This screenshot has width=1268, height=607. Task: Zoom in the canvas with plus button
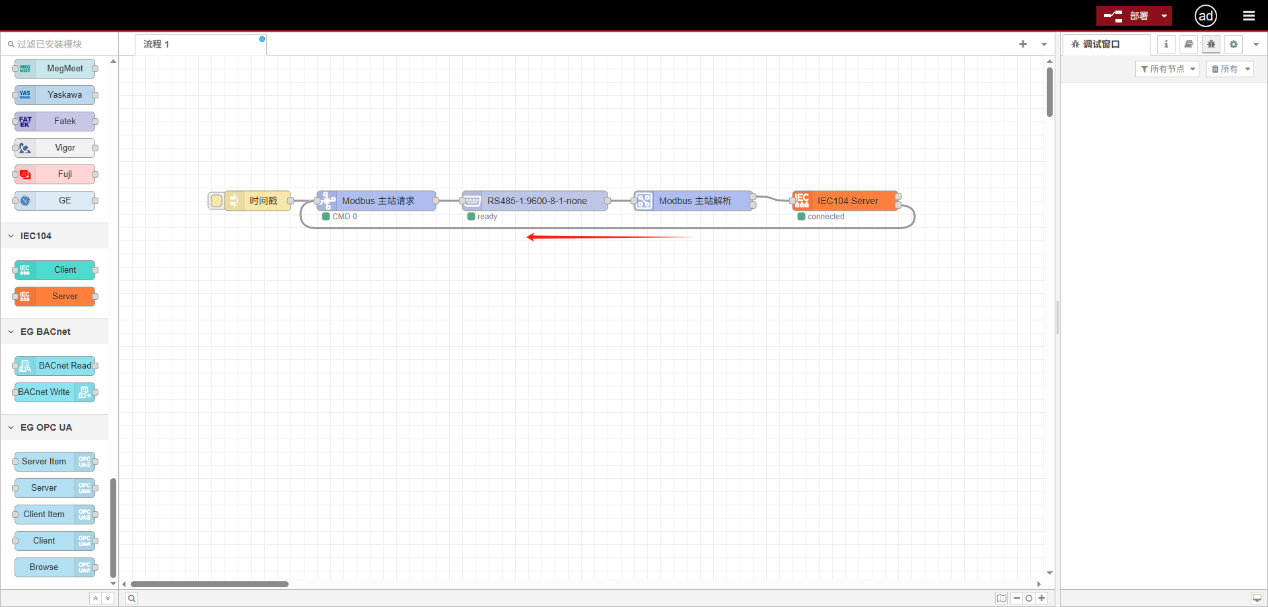[x=1041, y=598]
